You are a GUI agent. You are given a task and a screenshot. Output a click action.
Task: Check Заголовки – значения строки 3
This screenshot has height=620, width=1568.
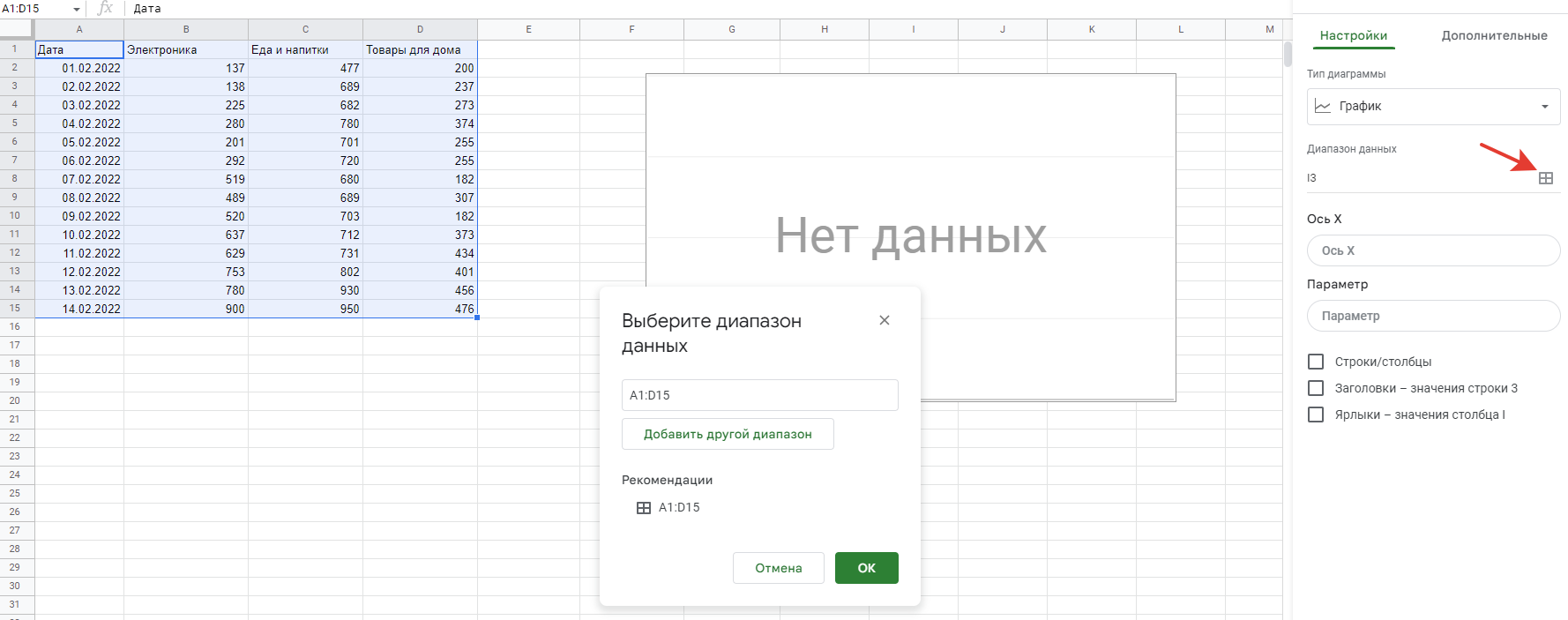pyautogui.click(x=1316, y=388)
